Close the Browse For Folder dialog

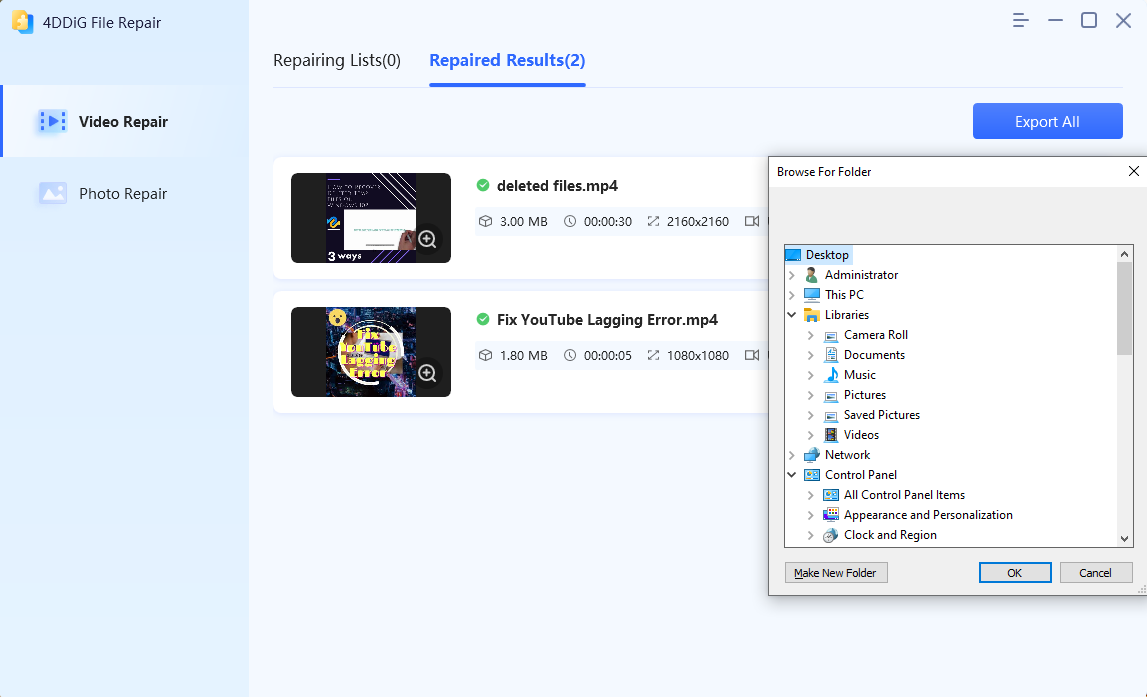pos(1133,171)
